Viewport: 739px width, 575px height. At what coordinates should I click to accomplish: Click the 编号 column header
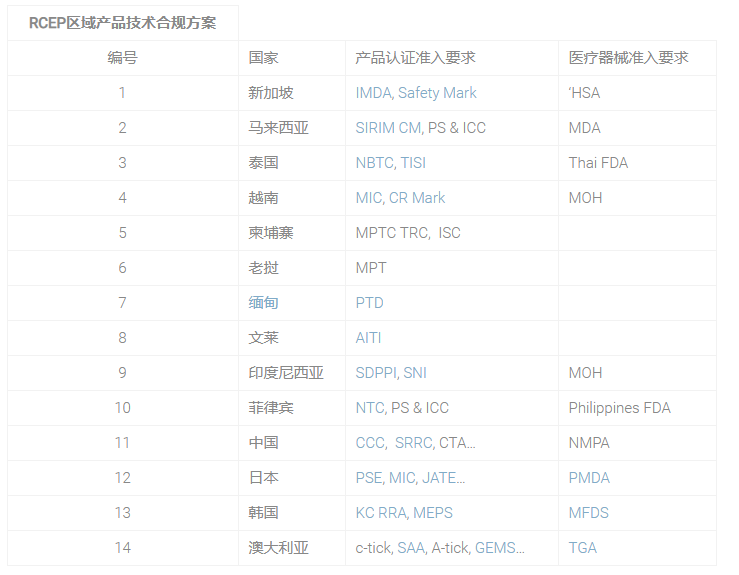123,58
